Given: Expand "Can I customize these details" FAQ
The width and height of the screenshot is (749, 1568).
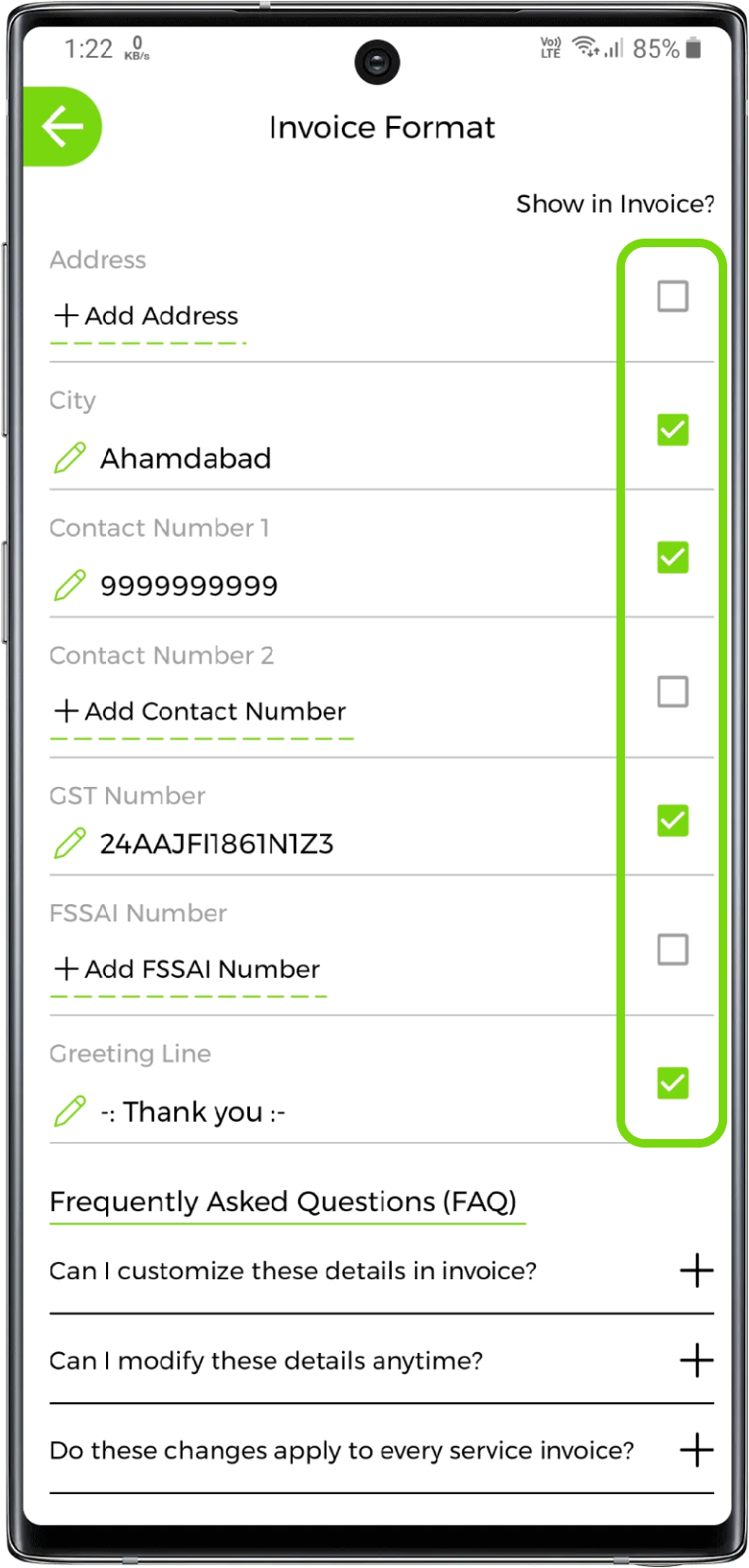Looking at the screenshot, I should (696, 1271).
